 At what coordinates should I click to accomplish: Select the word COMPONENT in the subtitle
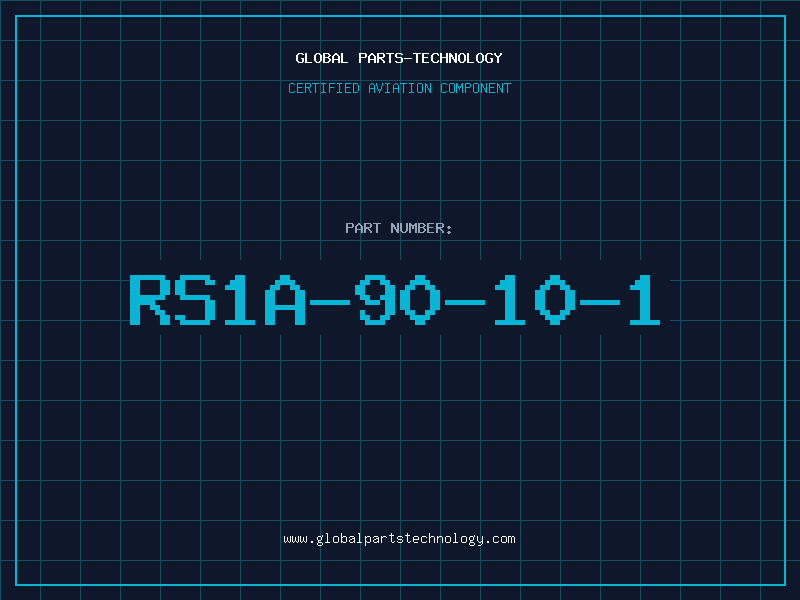pyautogui.click(x=476, y=88)
